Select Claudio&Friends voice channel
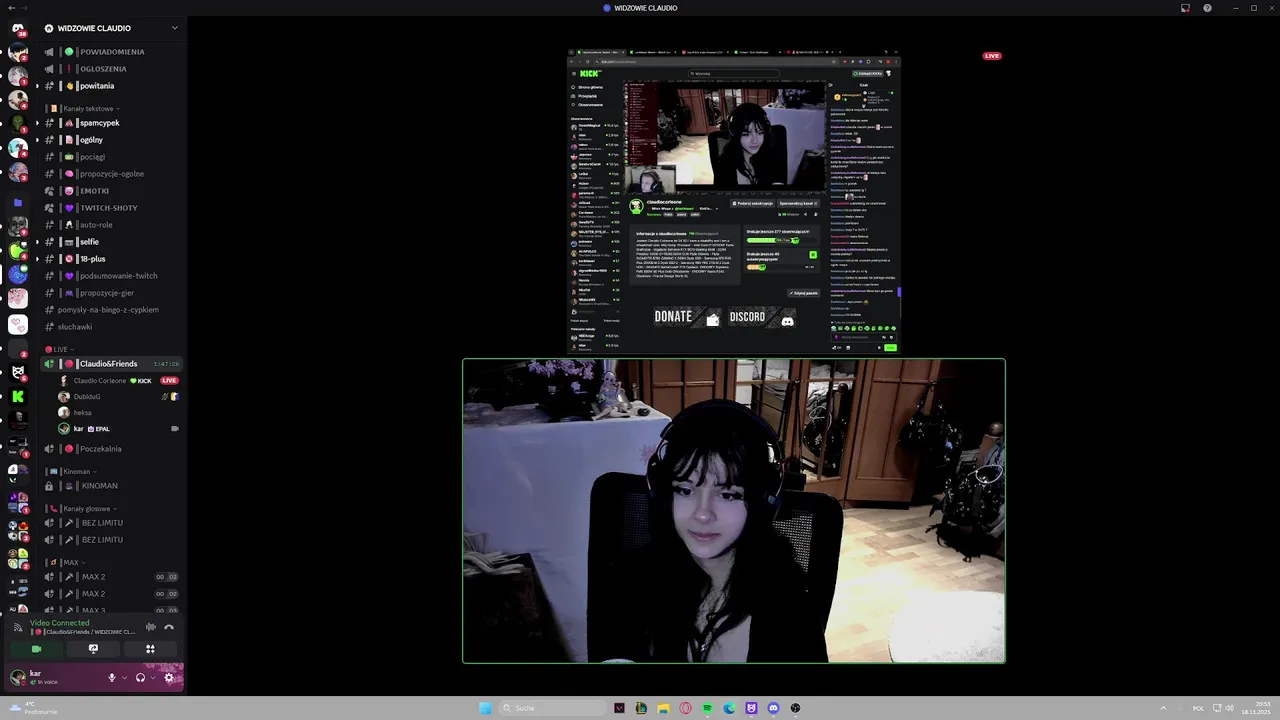This screenshot has height=720, width=1280. [110, 364]
